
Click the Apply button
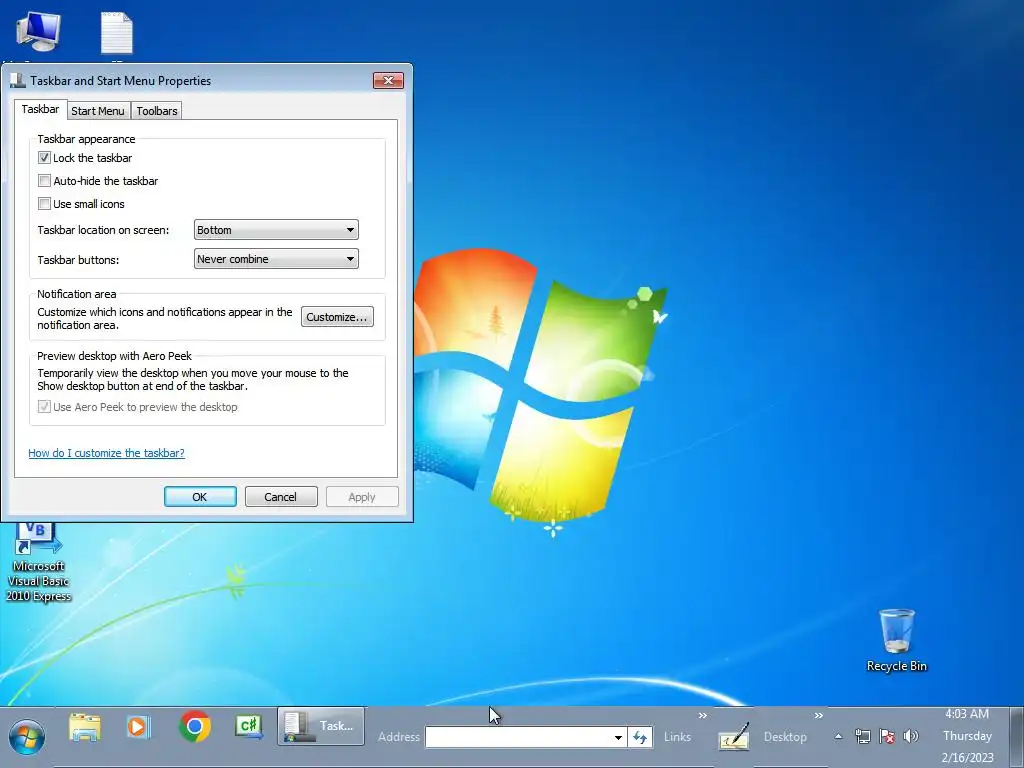(x=362, y=496)
